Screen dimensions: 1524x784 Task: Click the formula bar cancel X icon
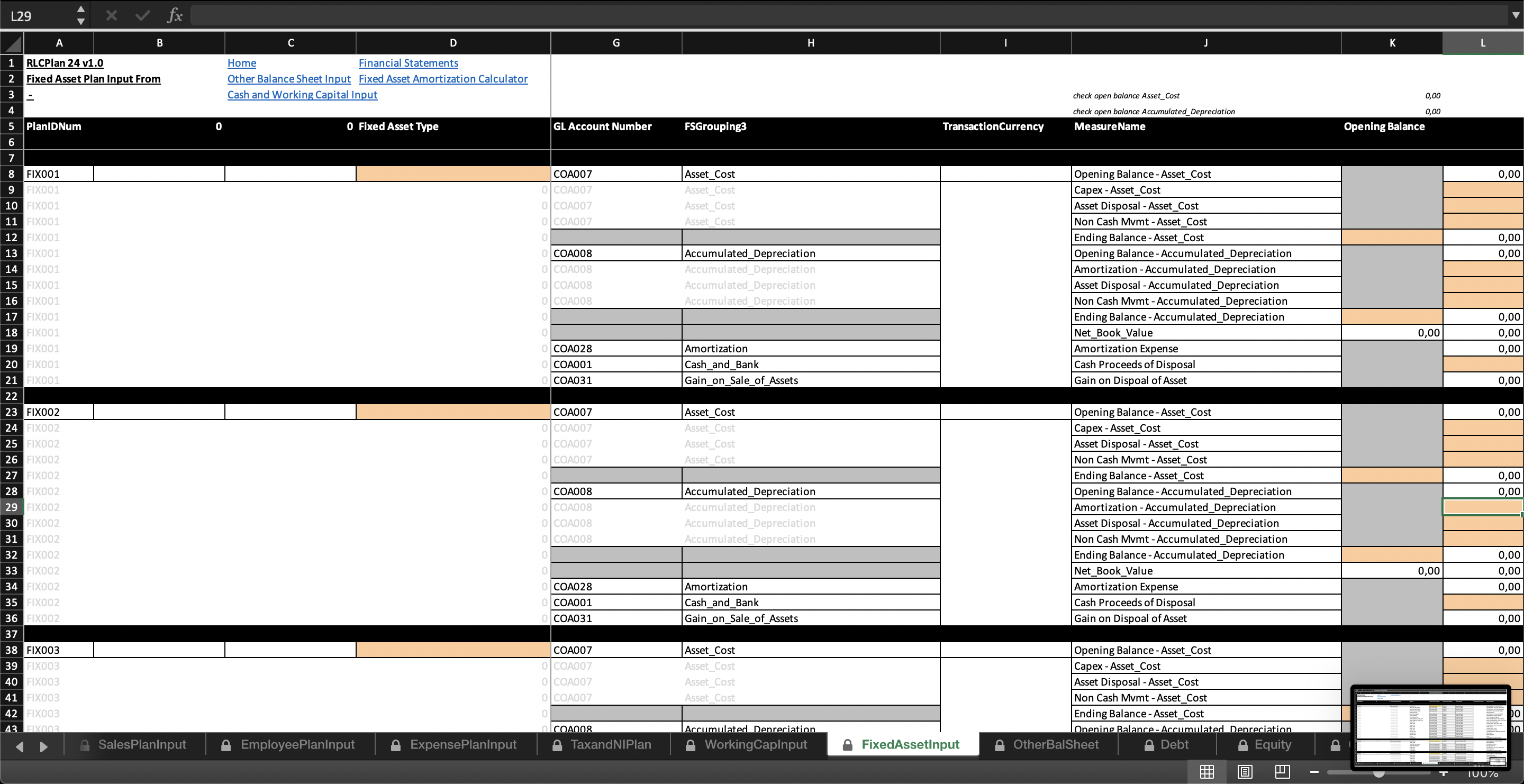pyautogui.click(x=111, y=15)
